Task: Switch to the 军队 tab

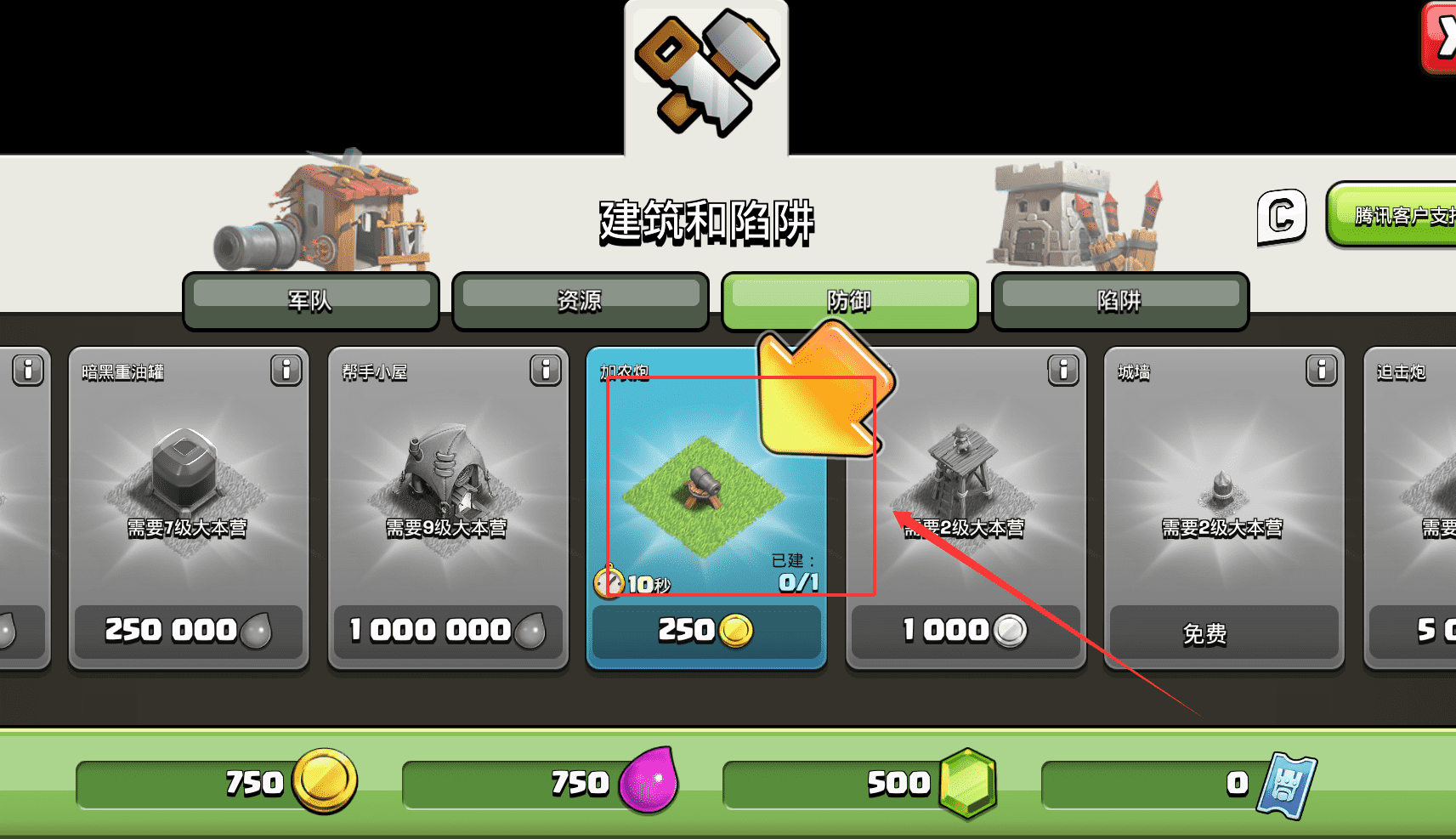Action: point(311,301)
